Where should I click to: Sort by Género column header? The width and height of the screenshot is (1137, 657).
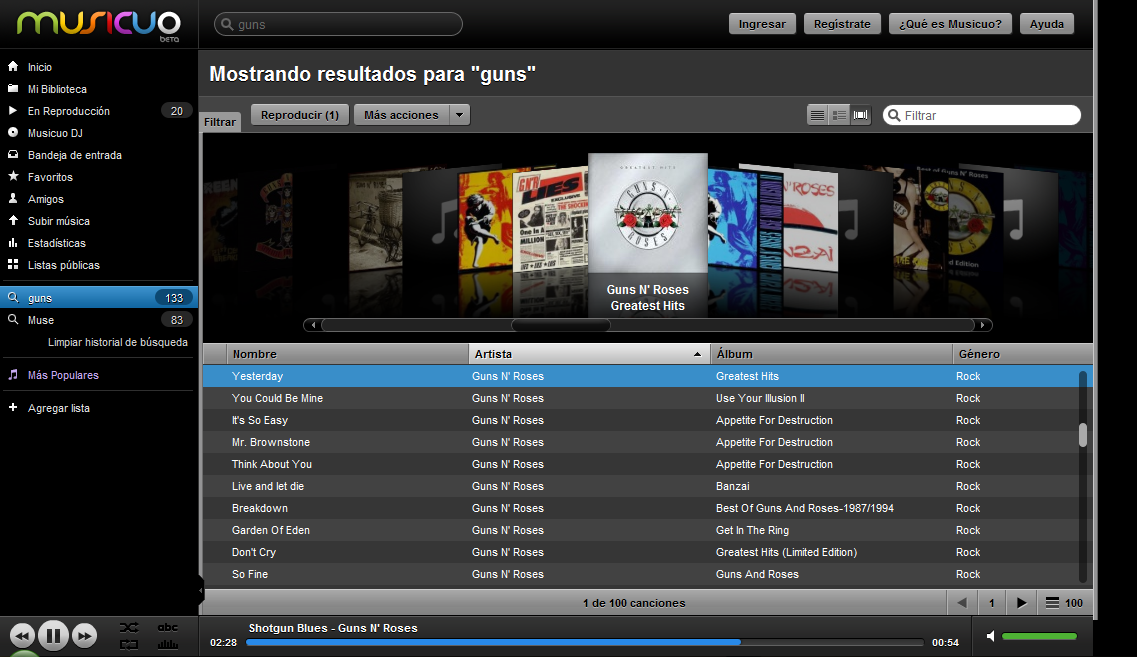coord(1022,354)
